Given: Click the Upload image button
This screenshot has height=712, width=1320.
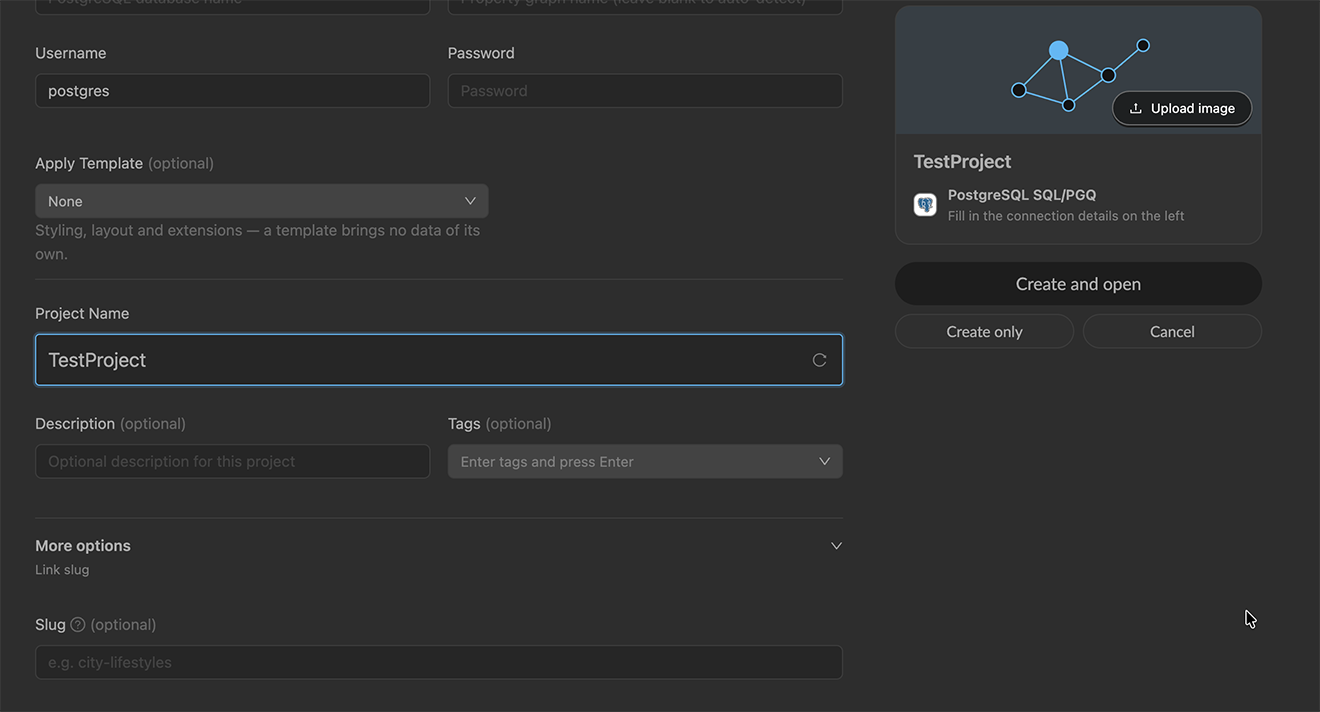Looking at the screenshot, I should (x=1182, y=109).
